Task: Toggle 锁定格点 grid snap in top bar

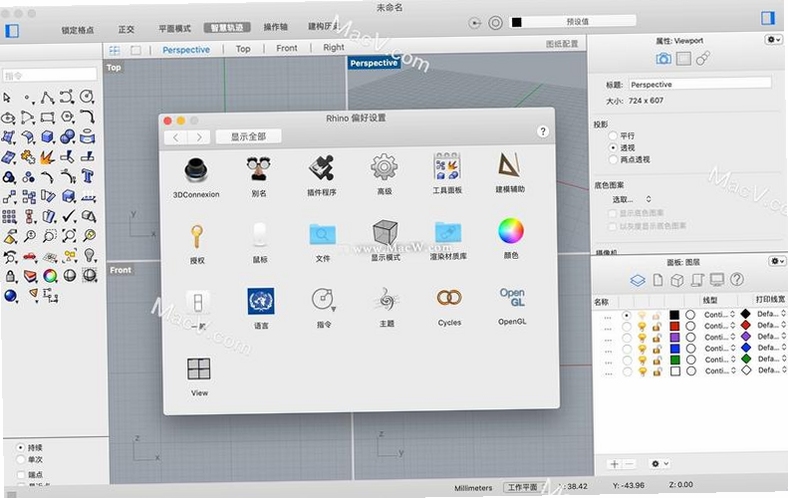Action: [77, 30]
